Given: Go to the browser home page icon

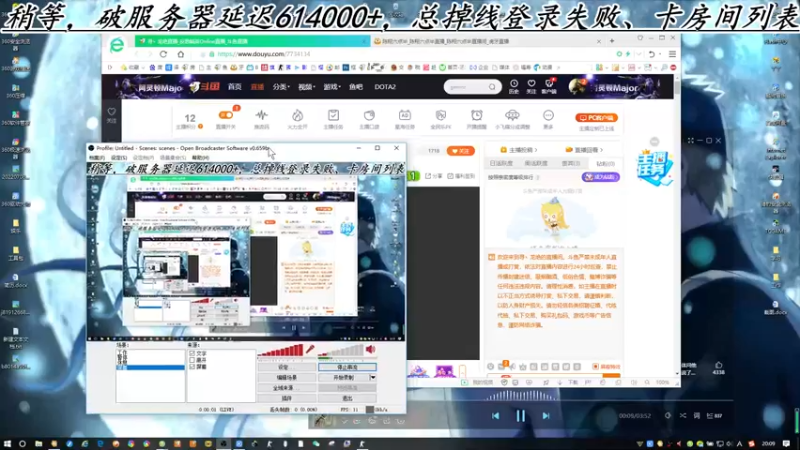Looking at the screenshot, I should point(181,54).
